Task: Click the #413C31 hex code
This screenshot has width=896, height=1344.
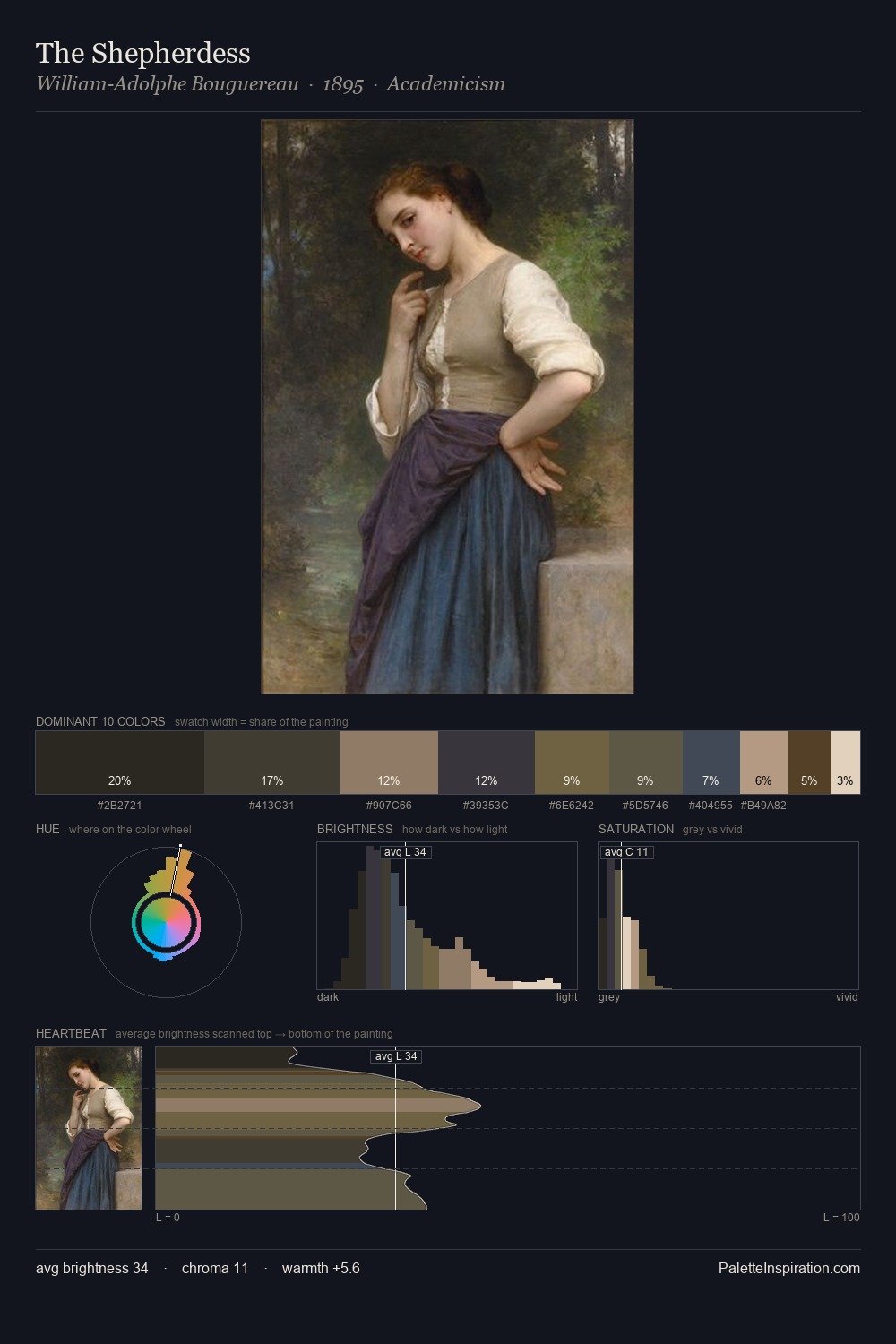Action: point(271,805)
